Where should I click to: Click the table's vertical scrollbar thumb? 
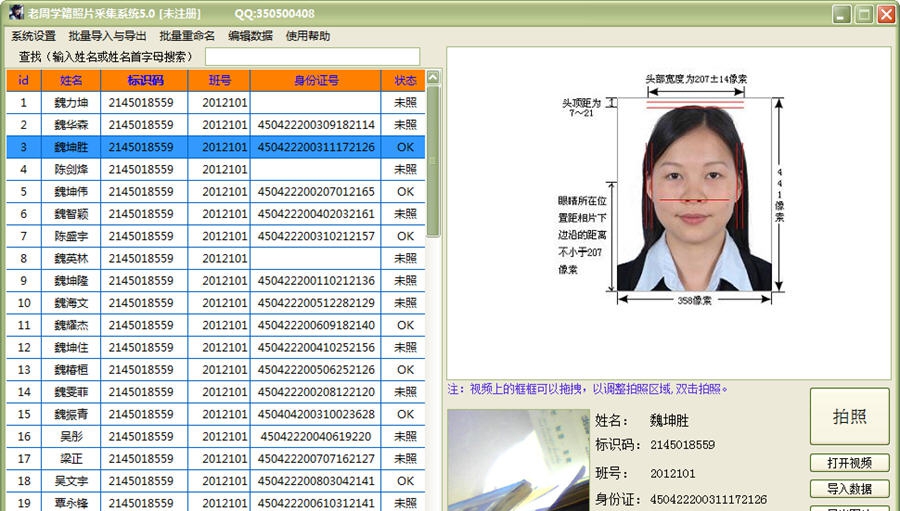(433, 161)
